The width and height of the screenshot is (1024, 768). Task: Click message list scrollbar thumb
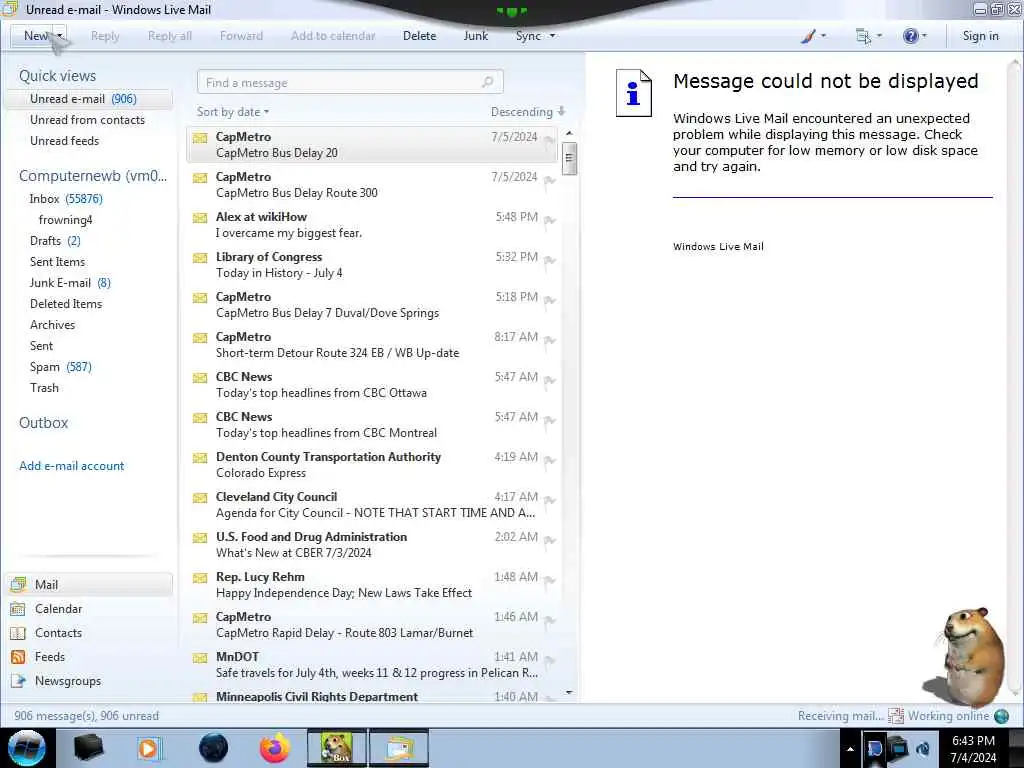[569, 157]
